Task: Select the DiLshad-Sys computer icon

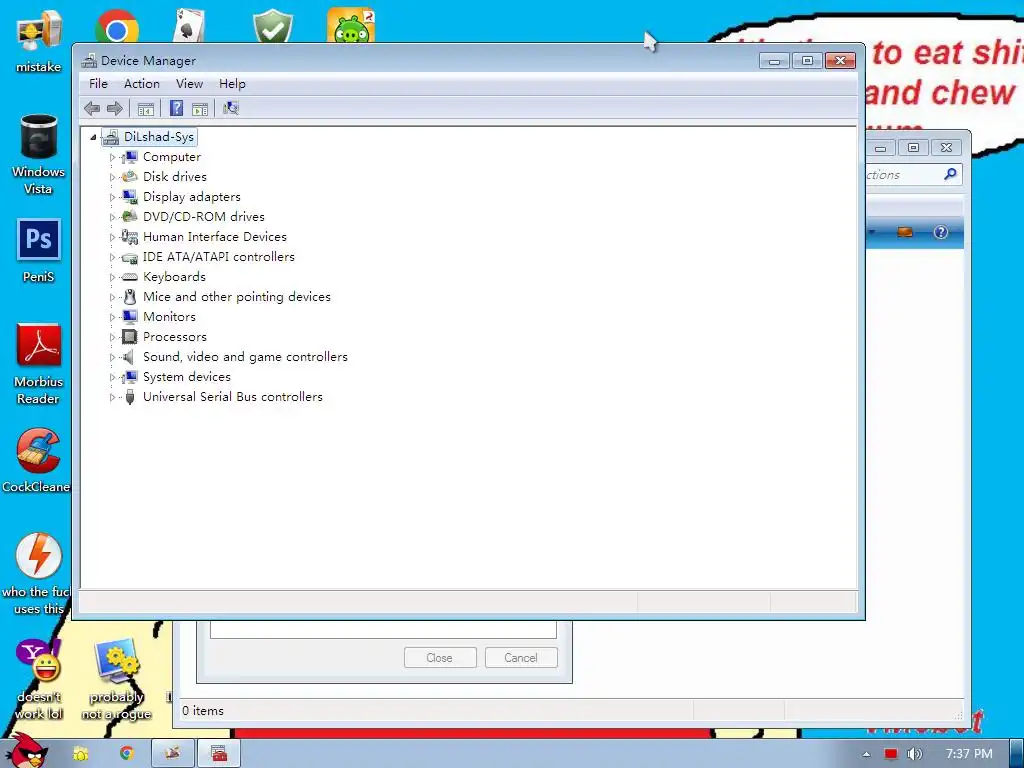Action: pos(111,136)
